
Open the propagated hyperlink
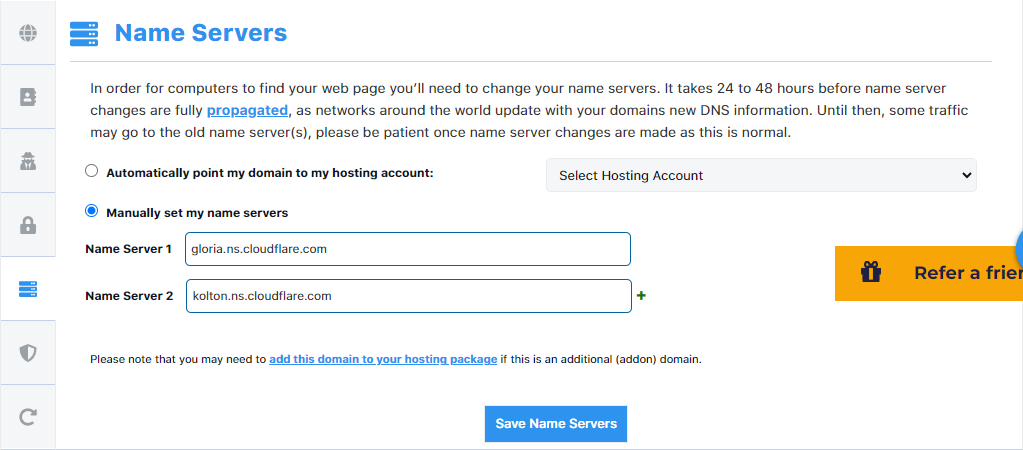click(x=247, y=110)
